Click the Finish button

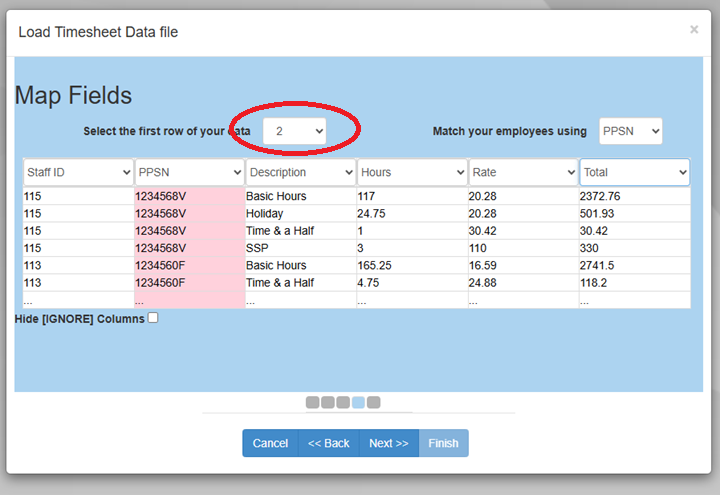click(443, 443)
